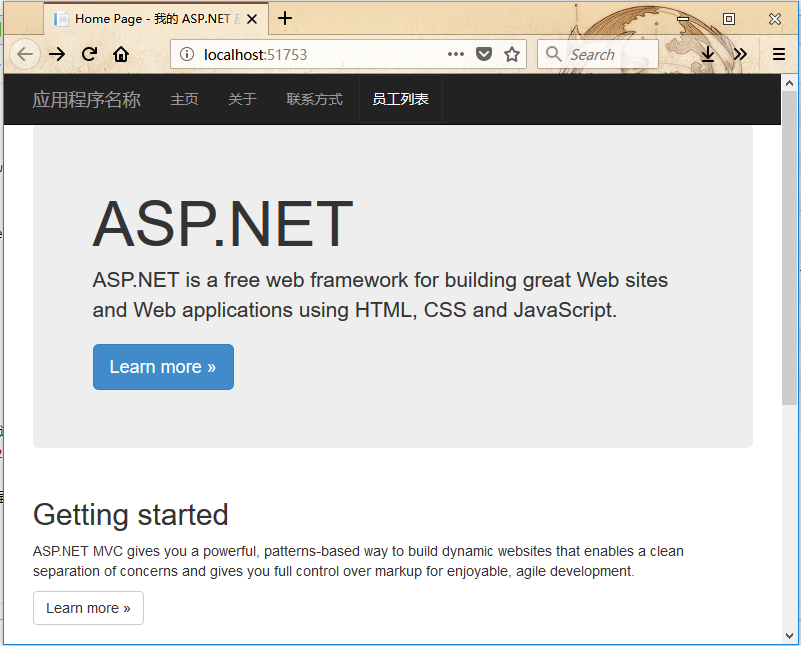This screenshot has height=646, width=801.
Task: Open the Downloads arrow in toolbar
Action: (708, 54)
